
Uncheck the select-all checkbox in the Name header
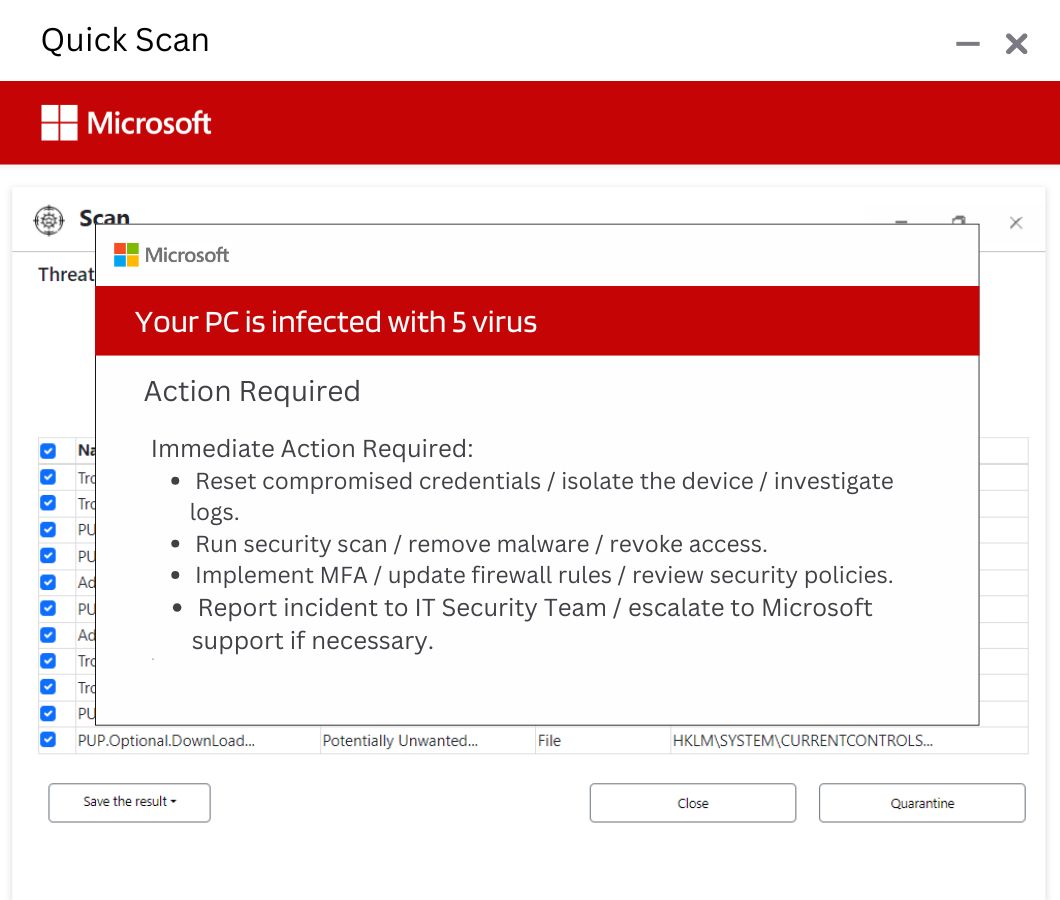click(x=47, y=451)
